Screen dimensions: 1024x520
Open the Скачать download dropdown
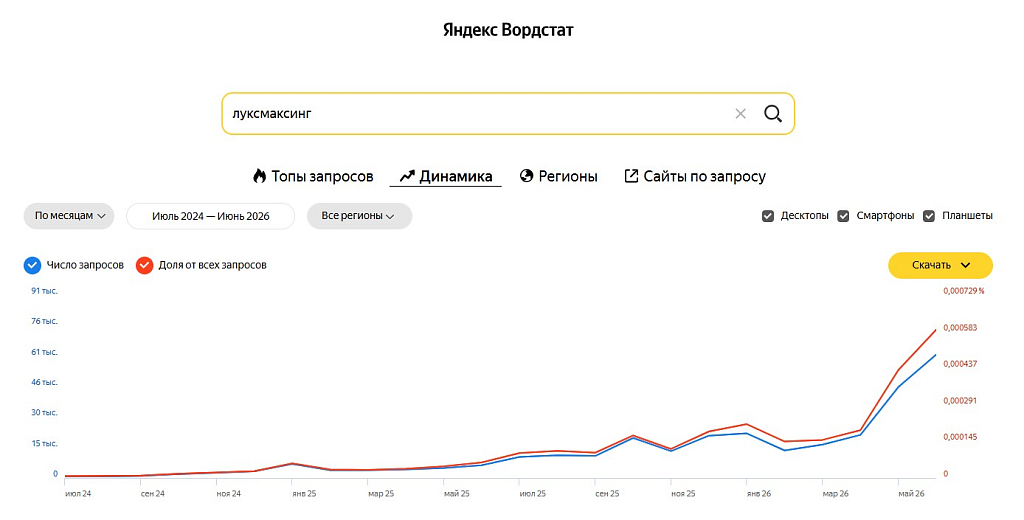pyautogui.click(x=940, y=265)
